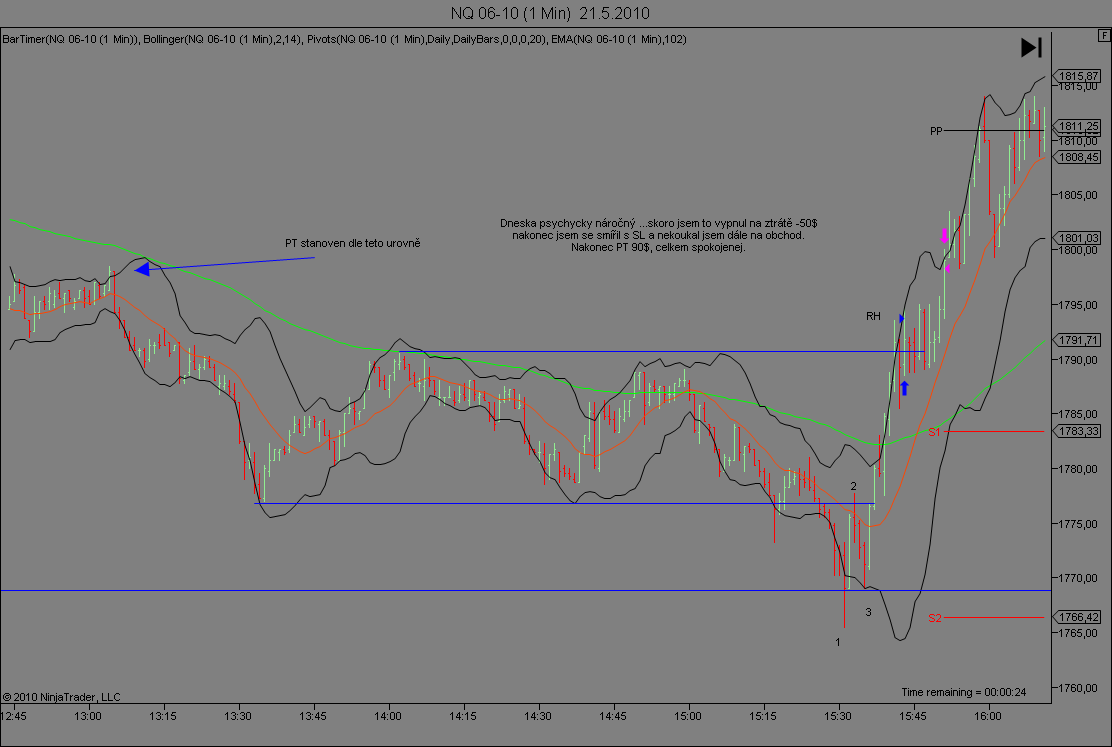The height and width of the screenshot is (747, 1112).
Task: Select the large blue left-pointing arrowhead
Action: click(142, 269)
